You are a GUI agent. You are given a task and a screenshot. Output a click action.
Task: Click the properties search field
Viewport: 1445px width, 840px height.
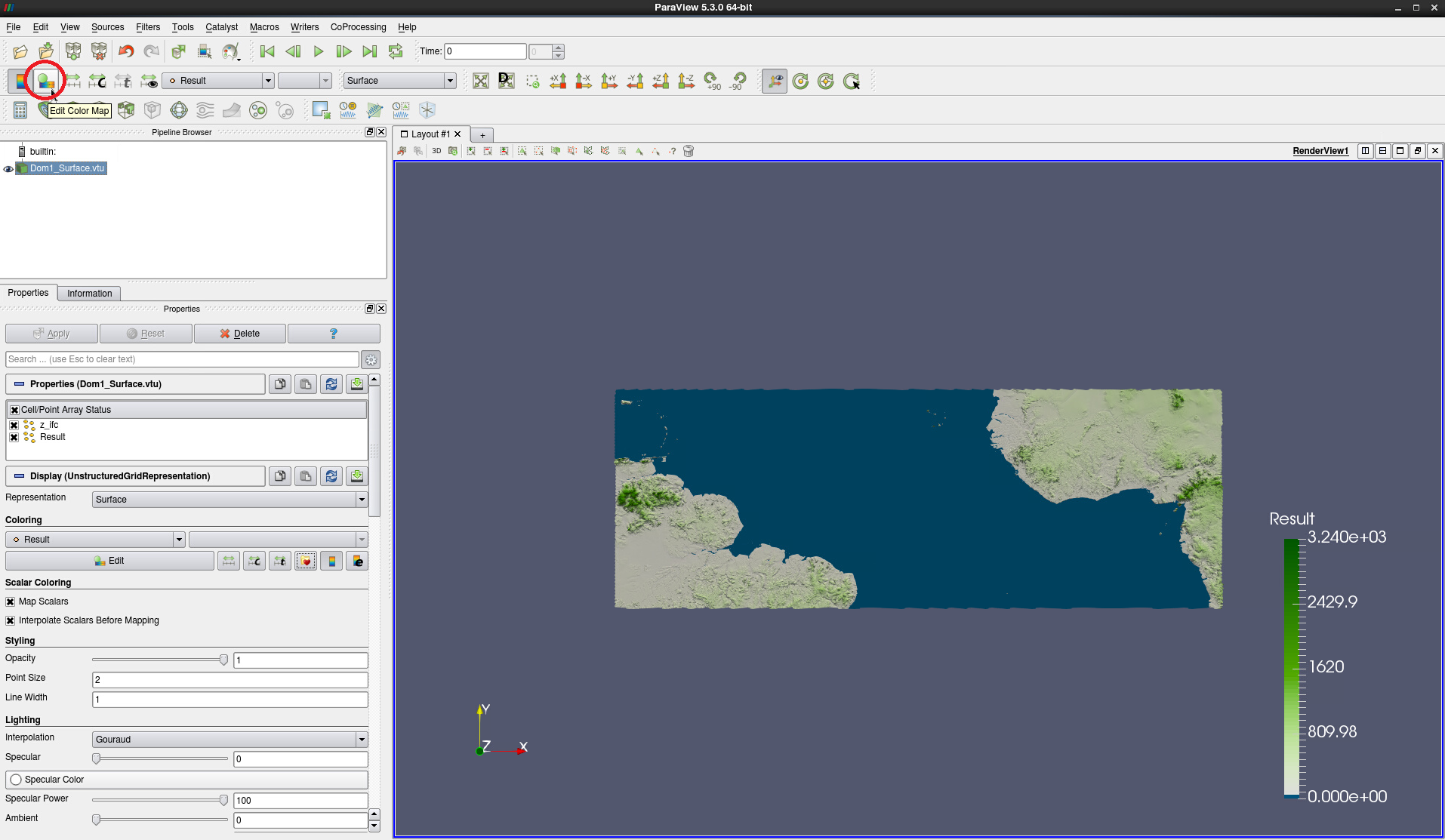pyautogui.click(x=182, y=359)
